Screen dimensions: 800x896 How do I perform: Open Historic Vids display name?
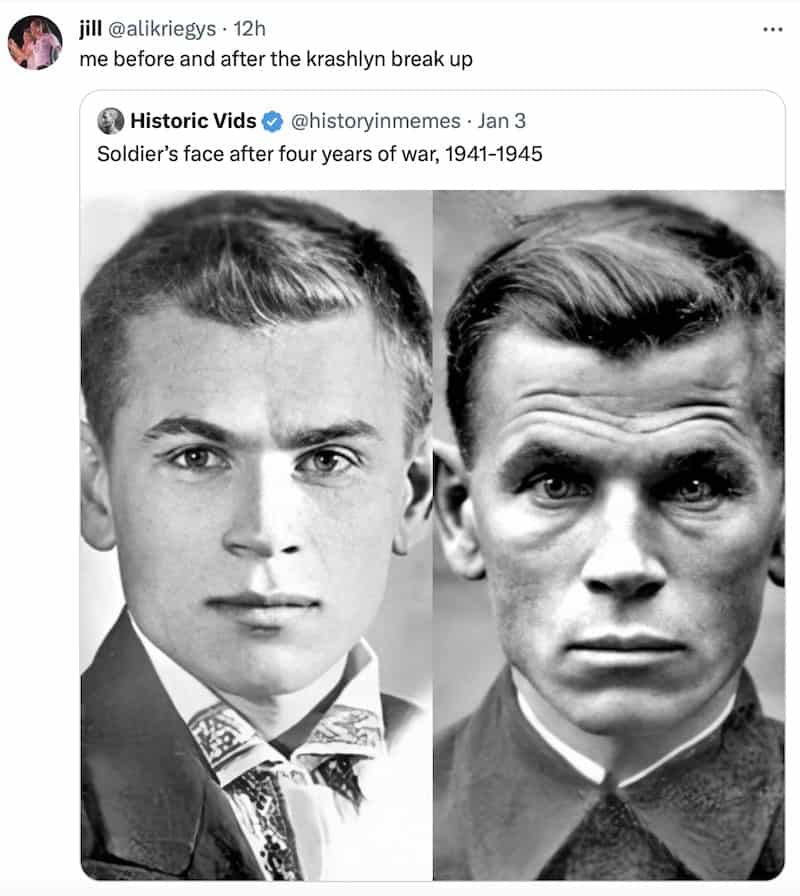(x=193, y=121)
